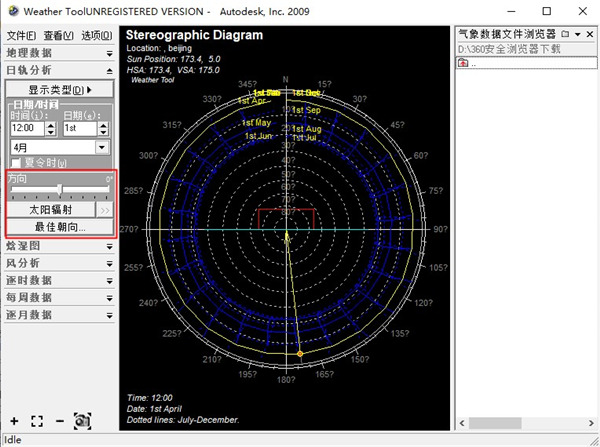Click the zoom in plus icon
Screen dimensions: 600x447
point(14,421)
